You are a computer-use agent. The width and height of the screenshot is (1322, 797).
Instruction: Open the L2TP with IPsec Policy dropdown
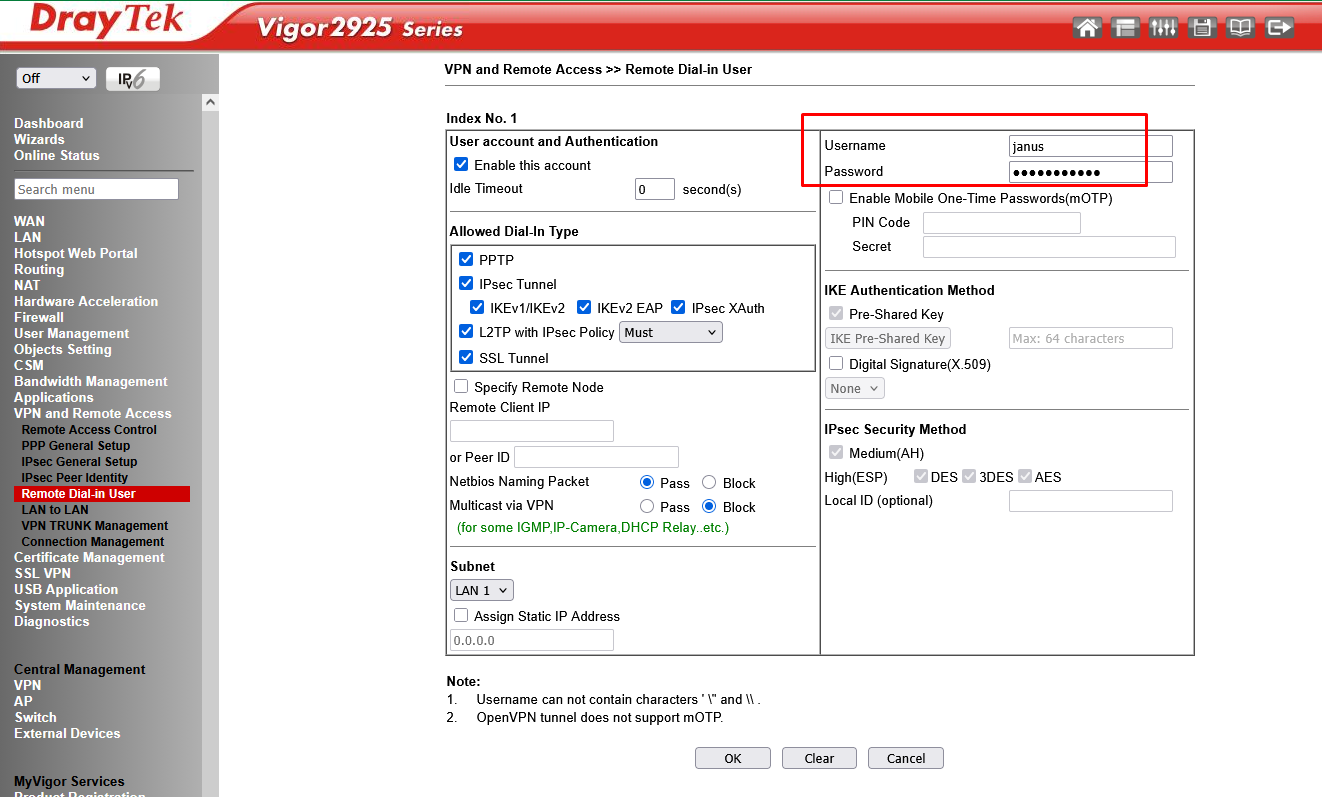click(670, 332)
